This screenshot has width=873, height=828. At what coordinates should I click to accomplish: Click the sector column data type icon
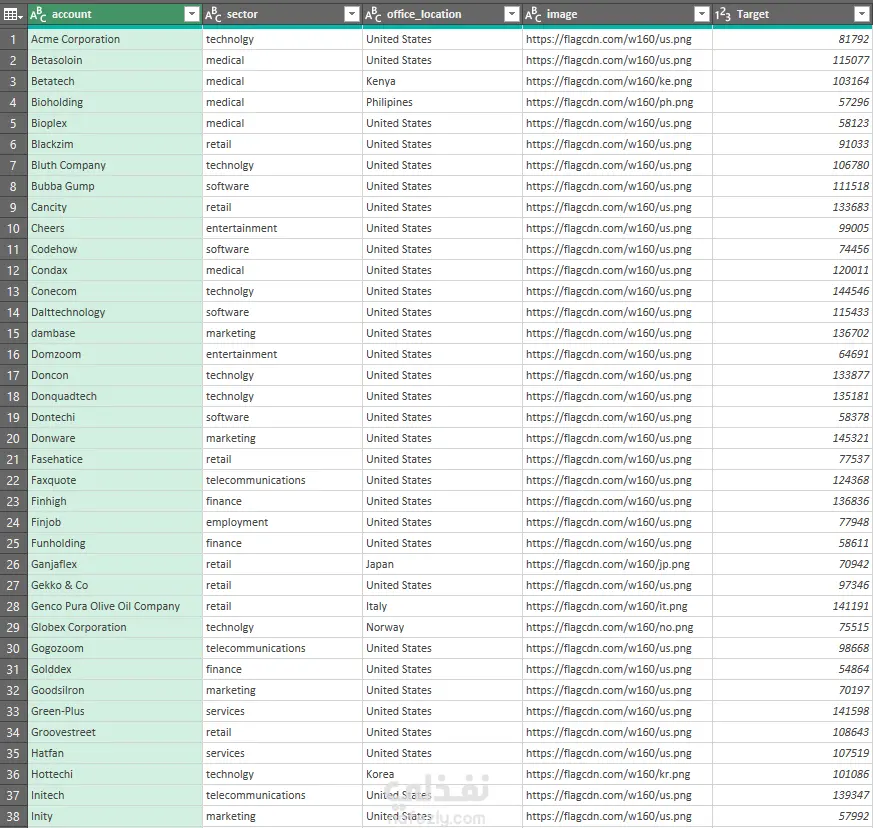213,14
